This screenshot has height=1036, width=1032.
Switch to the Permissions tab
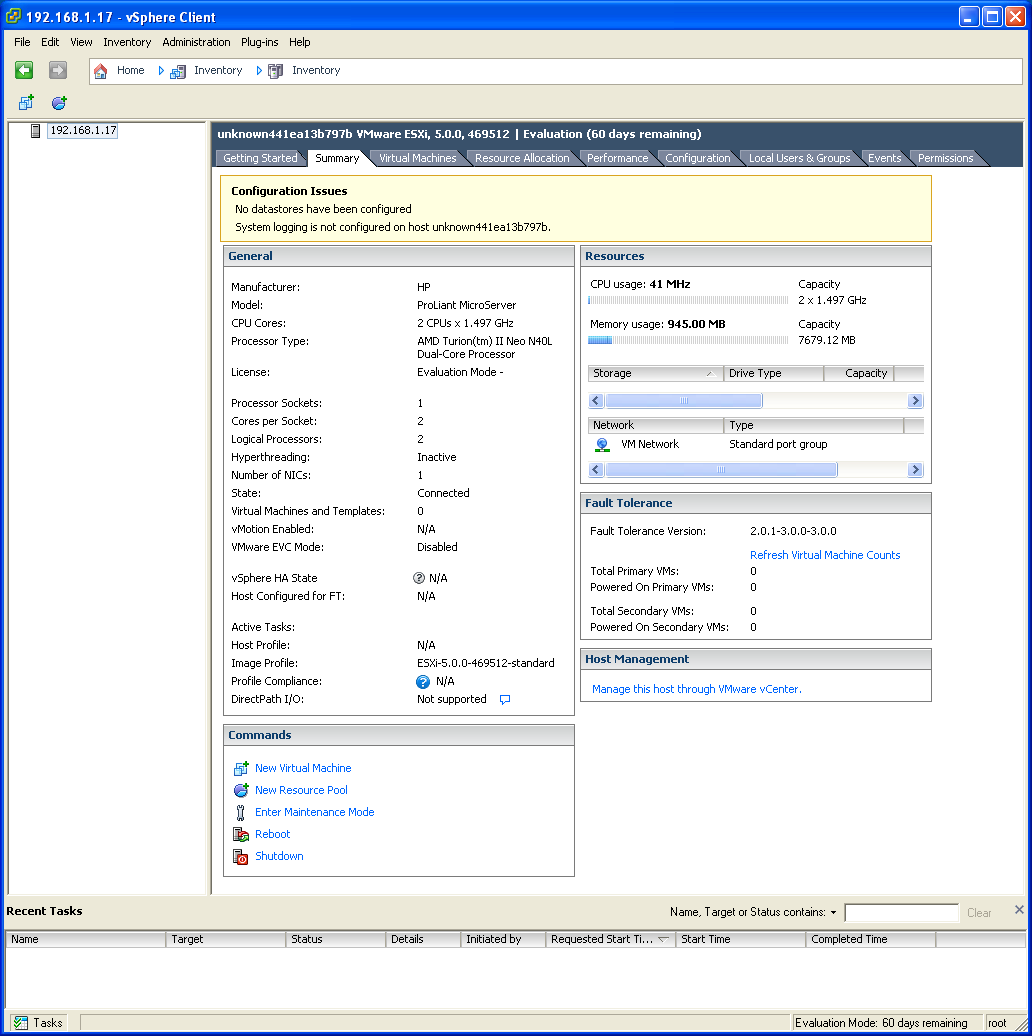(945, 159)
